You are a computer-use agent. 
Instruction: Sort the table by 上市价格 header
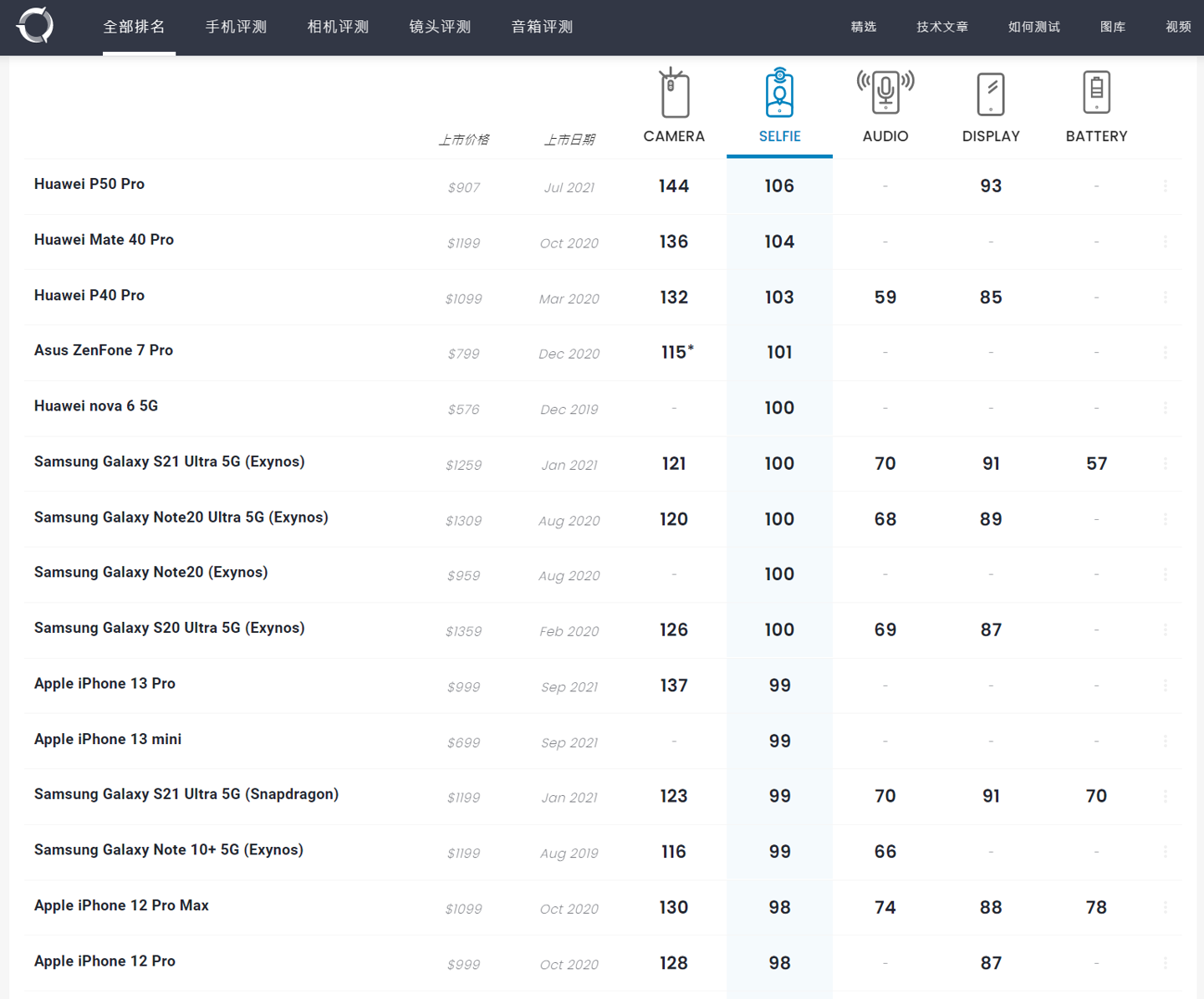464,140
